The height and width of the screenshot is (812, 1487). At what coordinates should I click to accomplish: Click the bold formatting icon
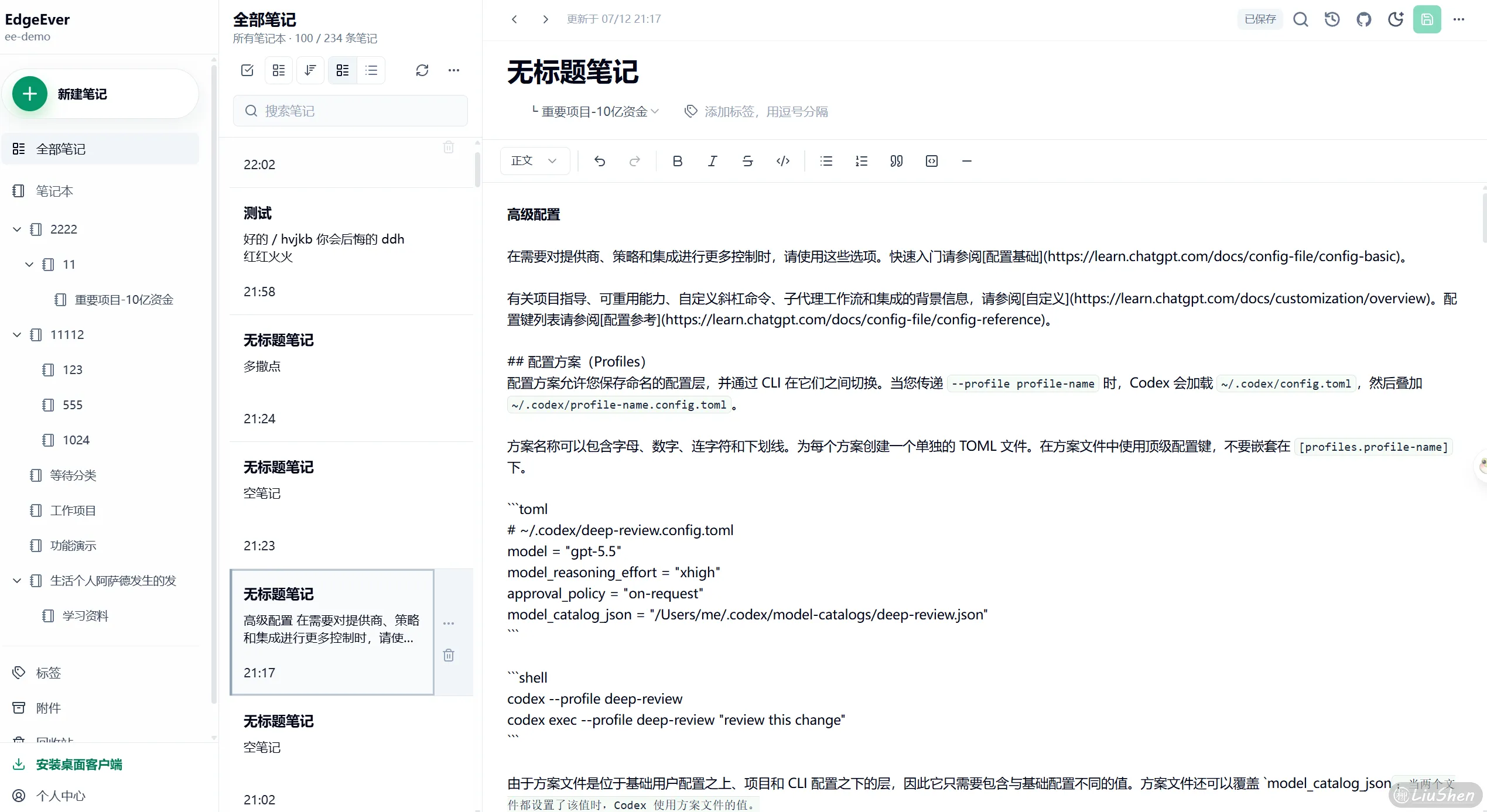tap(678, 161)
